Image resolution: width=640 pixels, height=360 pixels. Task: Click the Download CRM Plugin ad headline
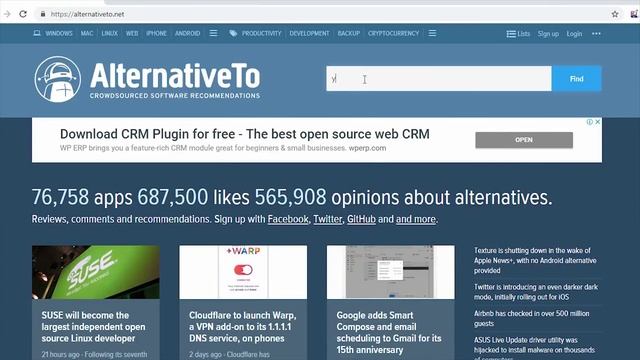244,134
